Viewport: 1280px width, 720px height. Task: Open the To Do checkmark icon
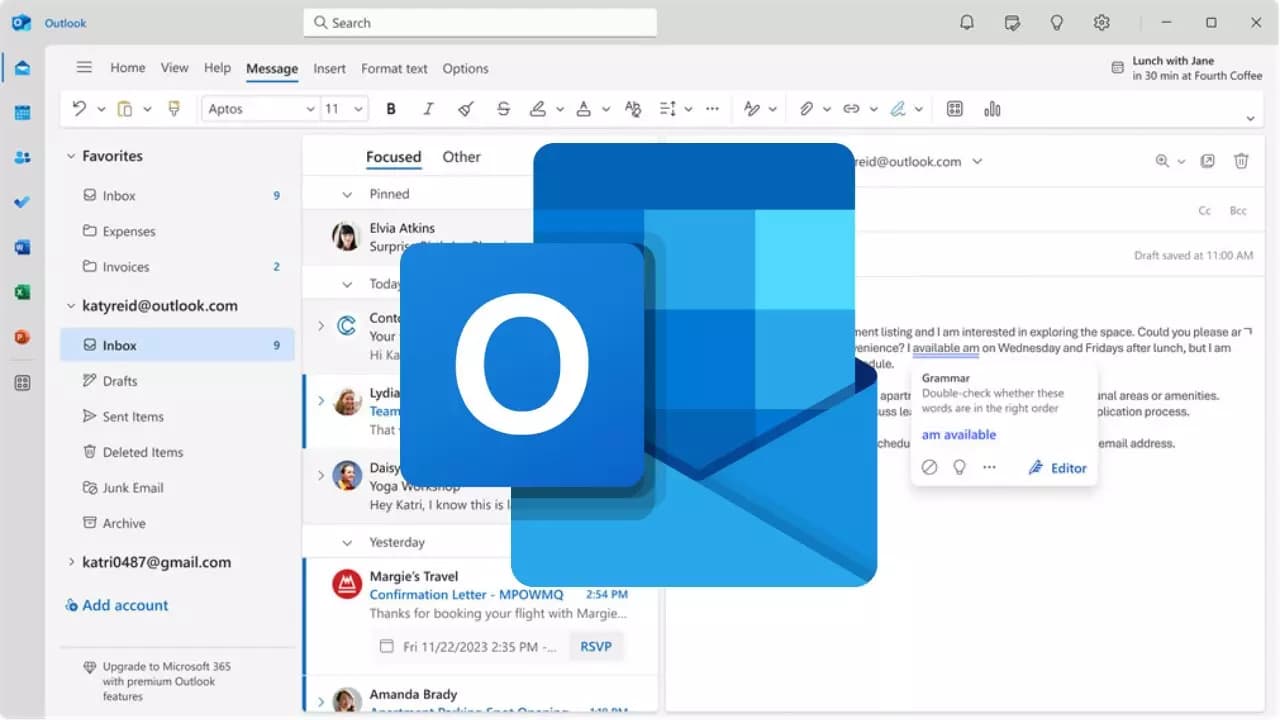pos(22,202)
